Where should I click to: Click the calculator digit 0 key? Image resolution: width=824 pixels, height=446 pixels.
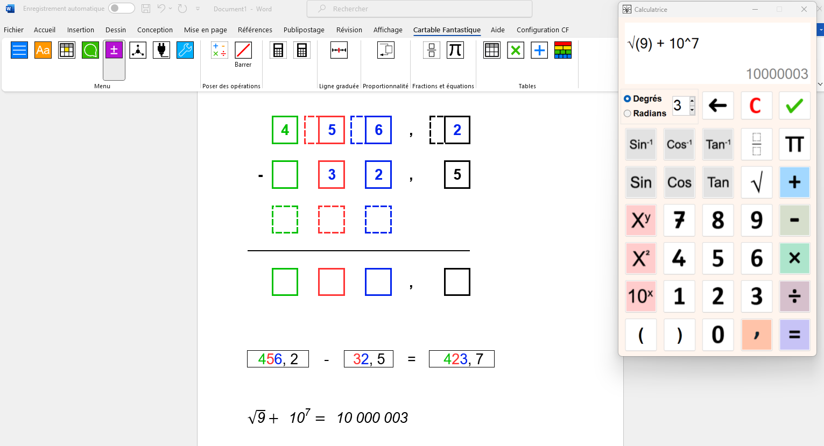click(717, 335)
